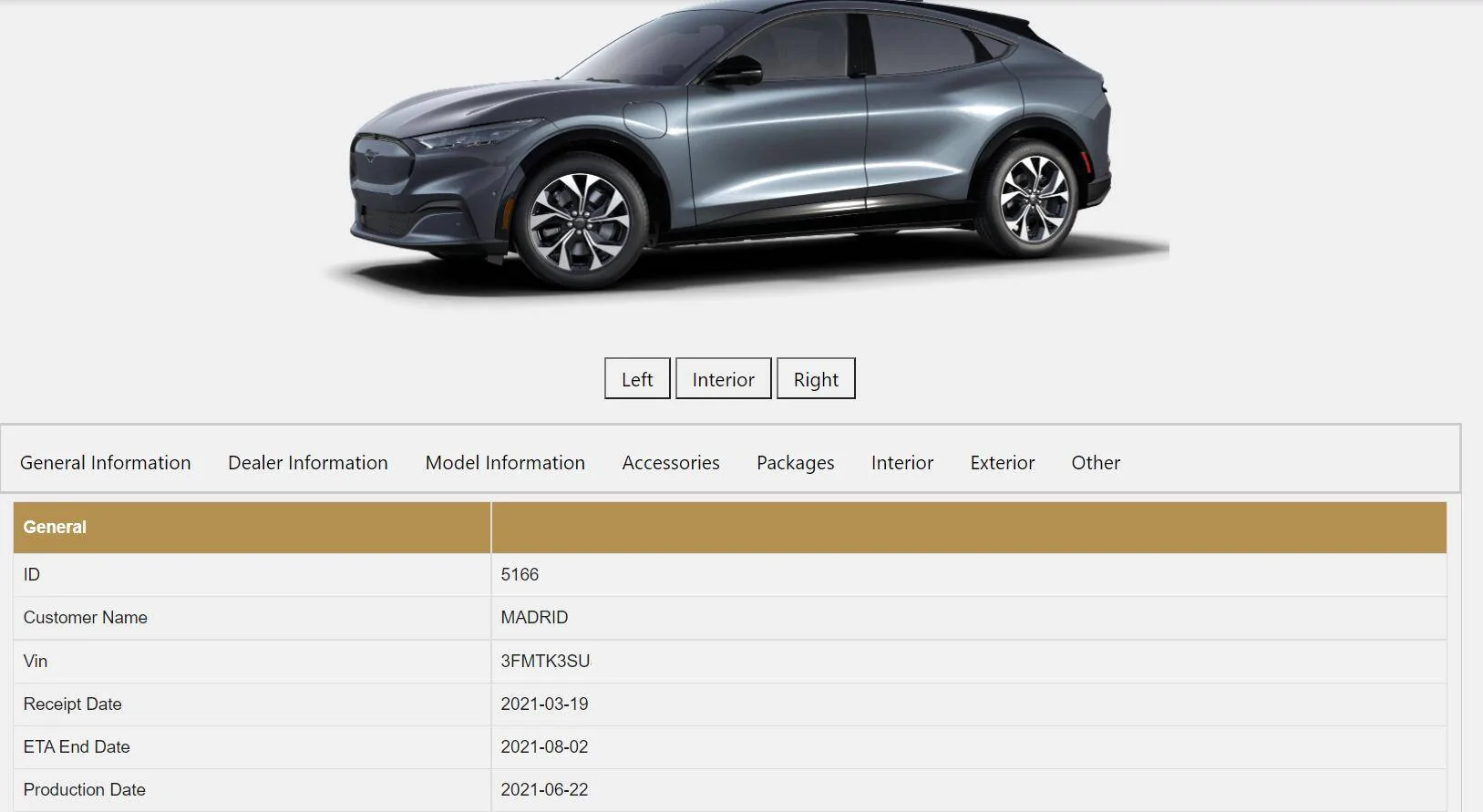
Task: Click the ETA End Date label
Action: pos(77,746)
